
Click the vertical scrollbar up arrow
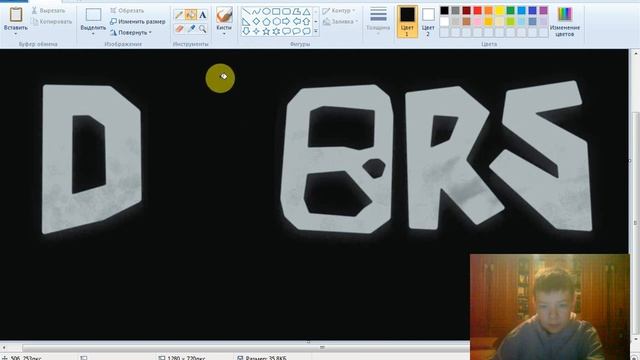(x=636, y=53)
